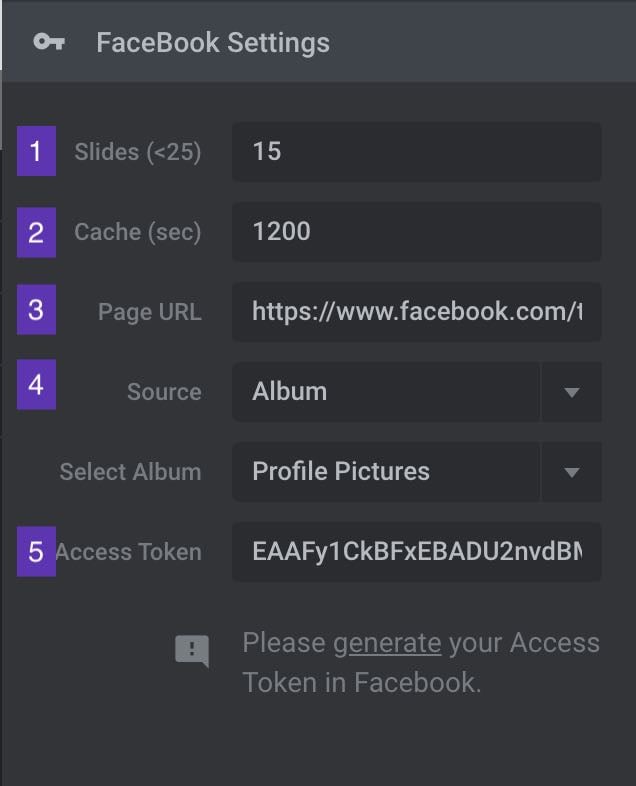Image resolution: width=636 pixels, height=786 pixels.
Task: Click the Cache (sec) label
Action: [x=138, y=232]
